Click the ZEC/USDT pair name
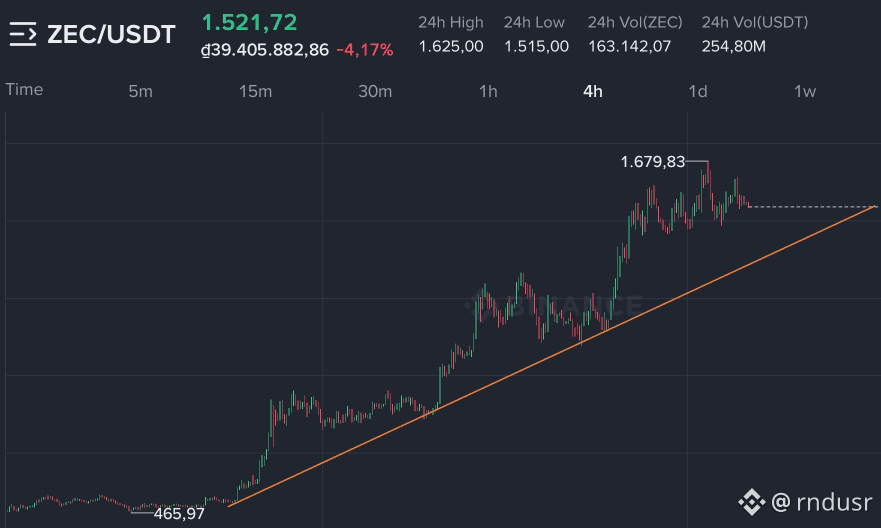Screen dimensions: 881x528 pyautogui.click(x=111, y=34)
